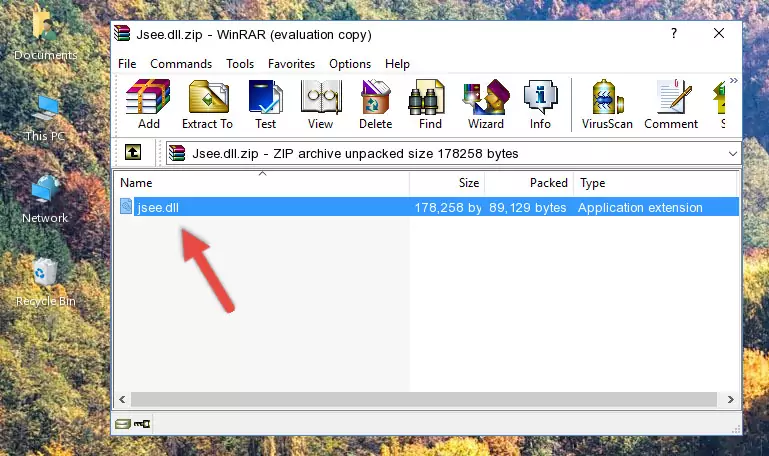Run Test on the archive
Viewport: 769px width, 456px height.
(265, 104)
